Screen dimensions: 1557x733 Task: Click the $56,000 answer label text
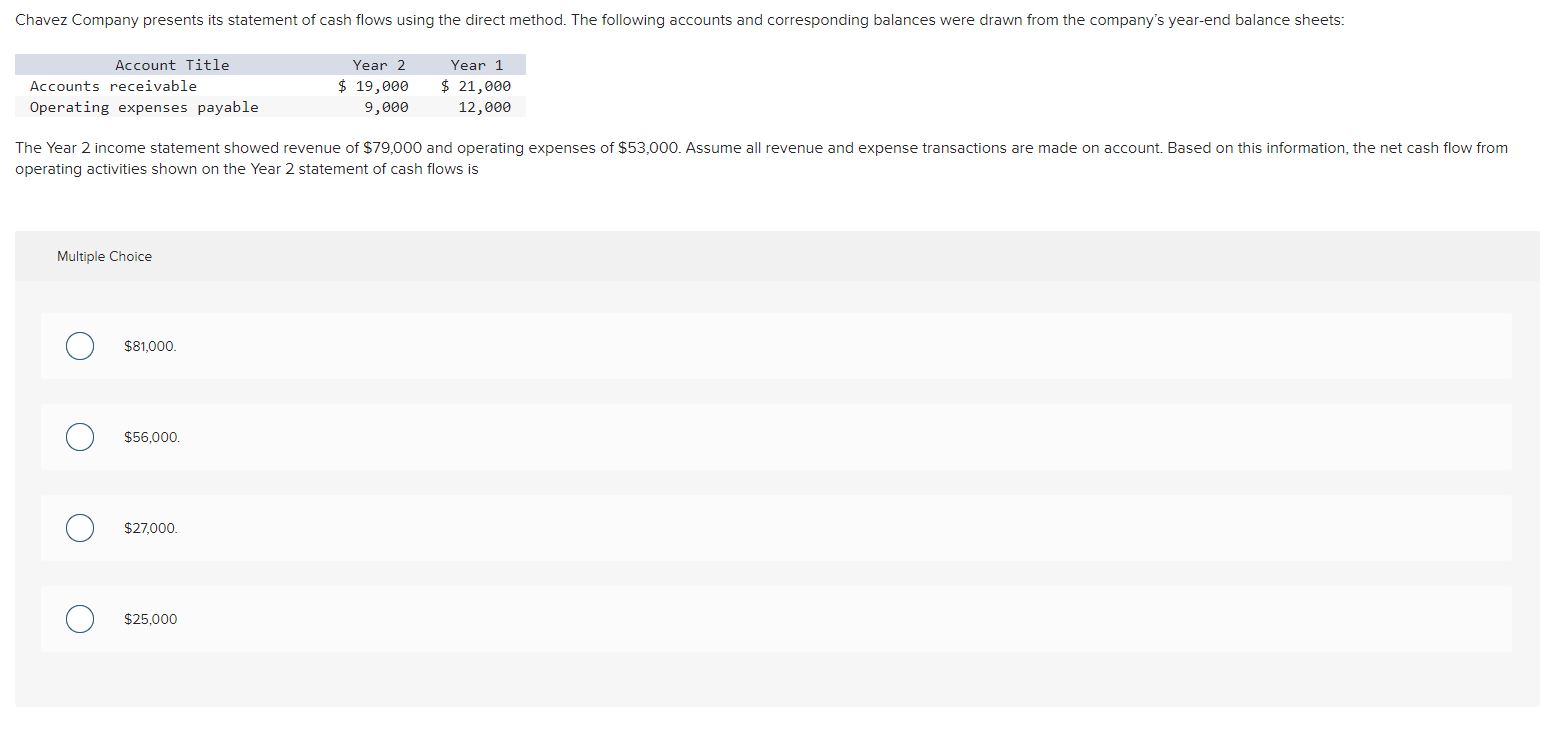click(x=151, y=437)
